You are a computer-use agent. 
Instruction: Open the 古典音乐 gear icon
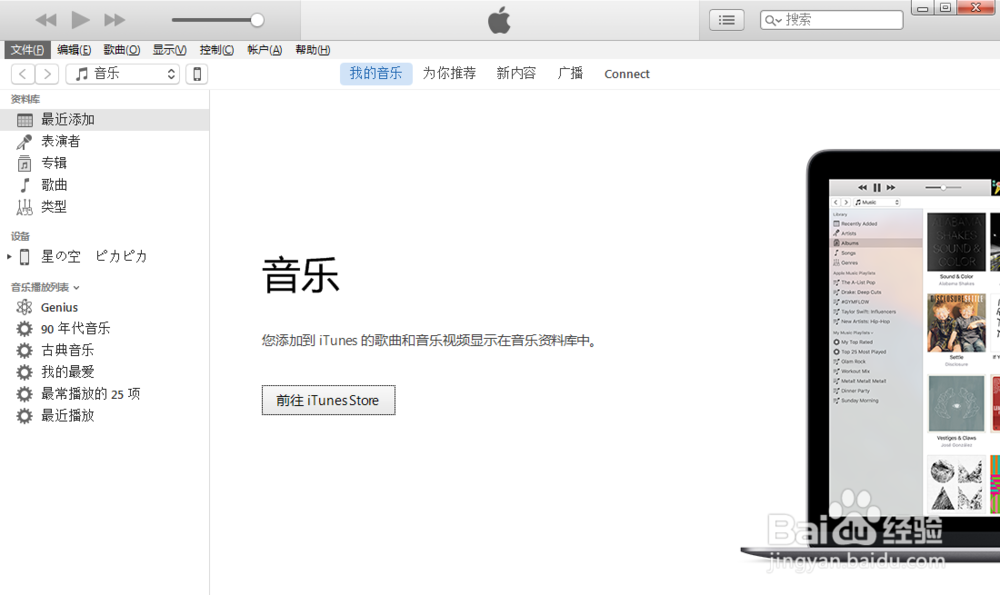[x=24, y=350]
